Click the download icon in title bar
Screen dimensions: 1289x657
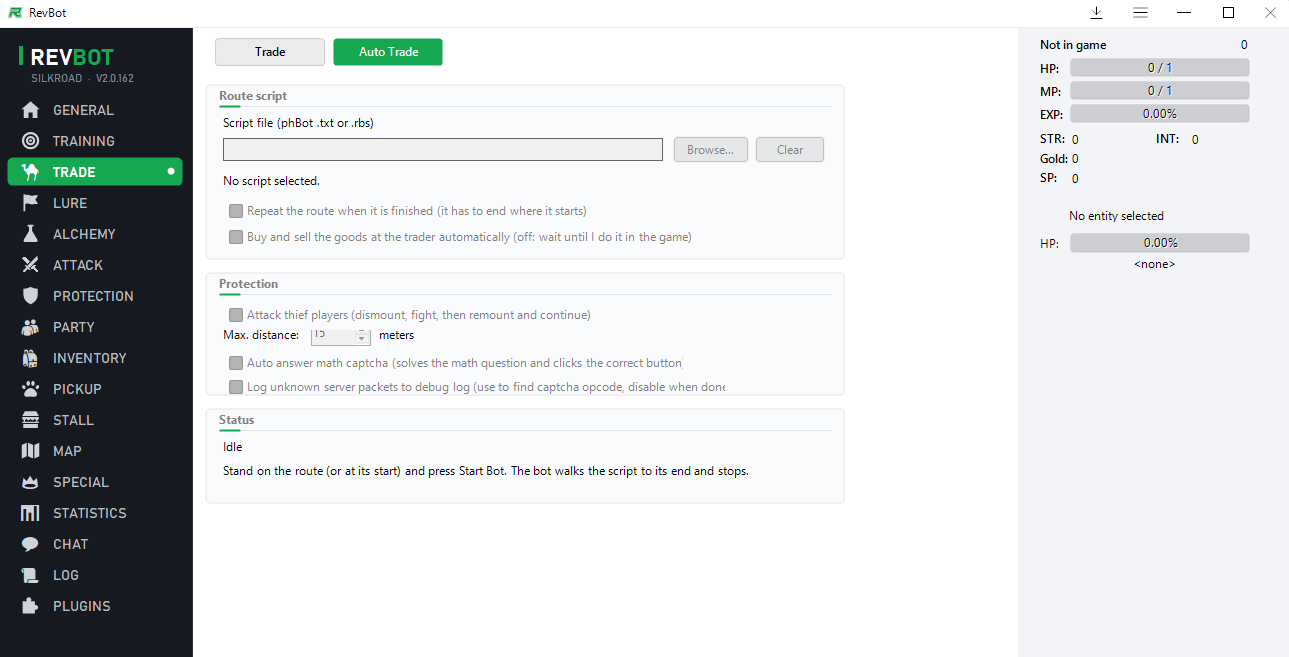click(1096, 13)
